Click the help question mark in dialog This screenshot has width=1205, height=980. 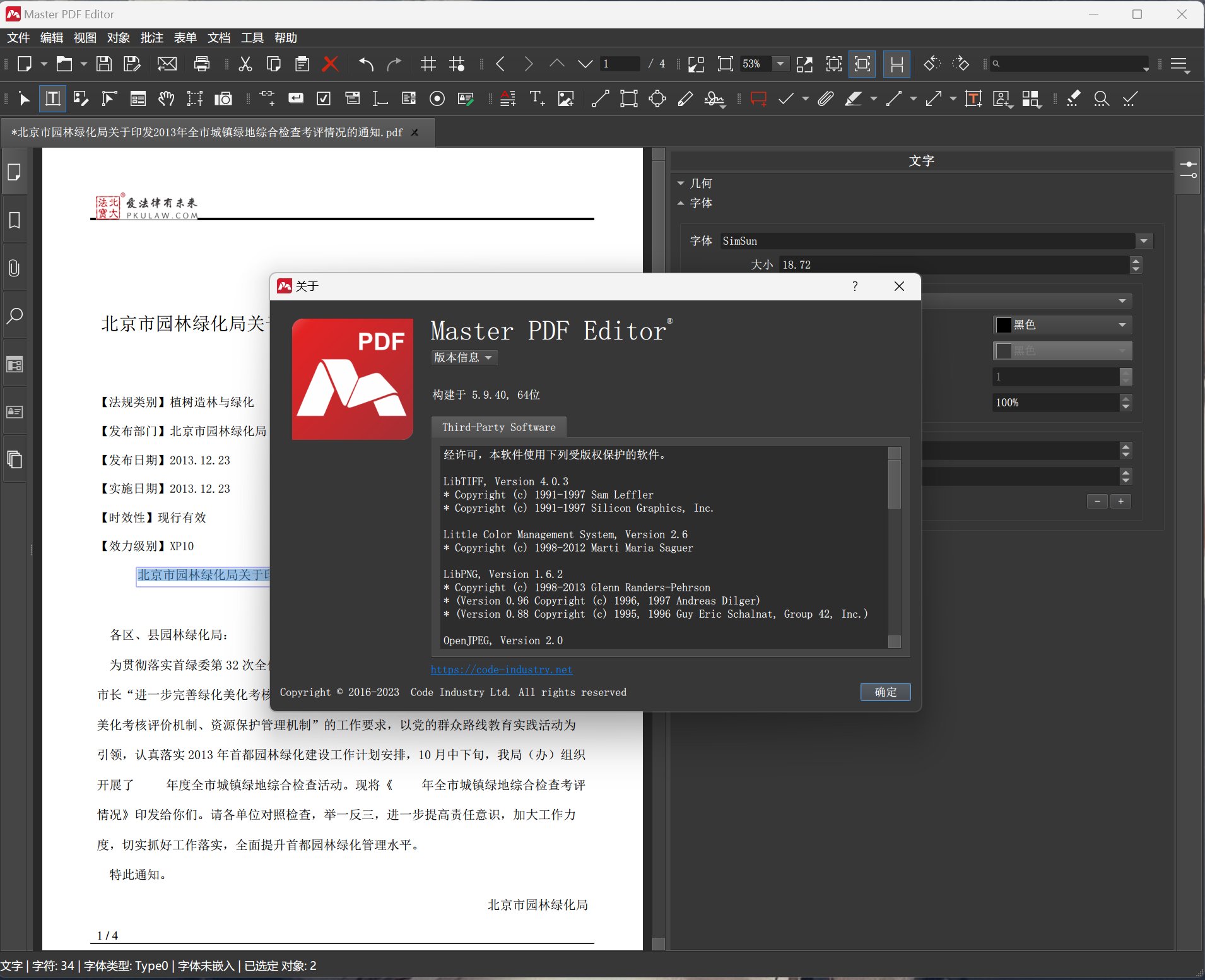(x=855, y=286)
